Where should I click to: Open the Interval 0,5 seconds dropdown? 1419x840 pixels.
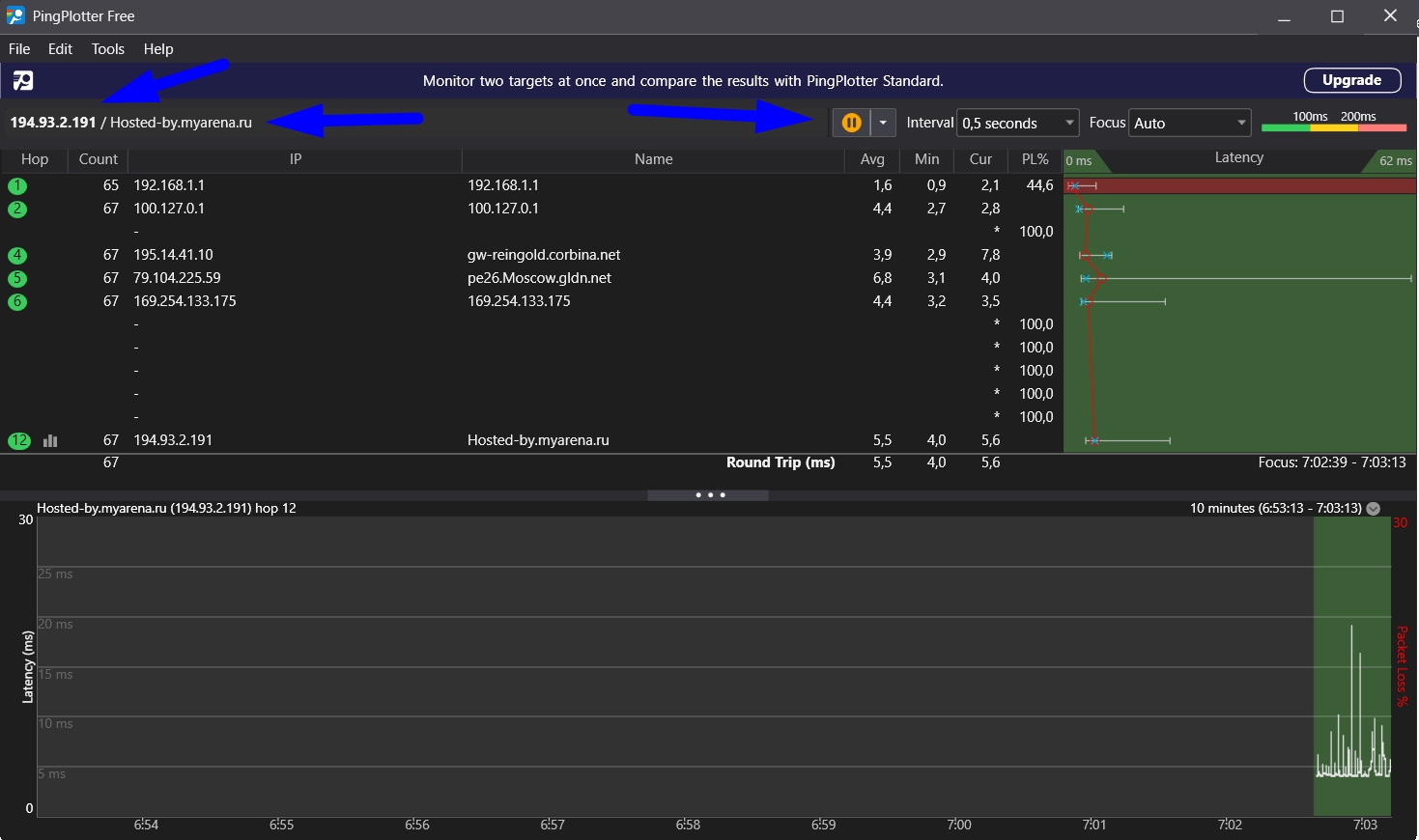pyautogui.click(x=1018, y=123)
